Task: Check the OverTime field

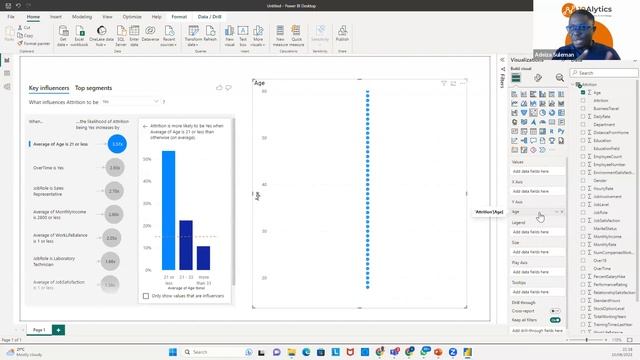Action: 583,268
